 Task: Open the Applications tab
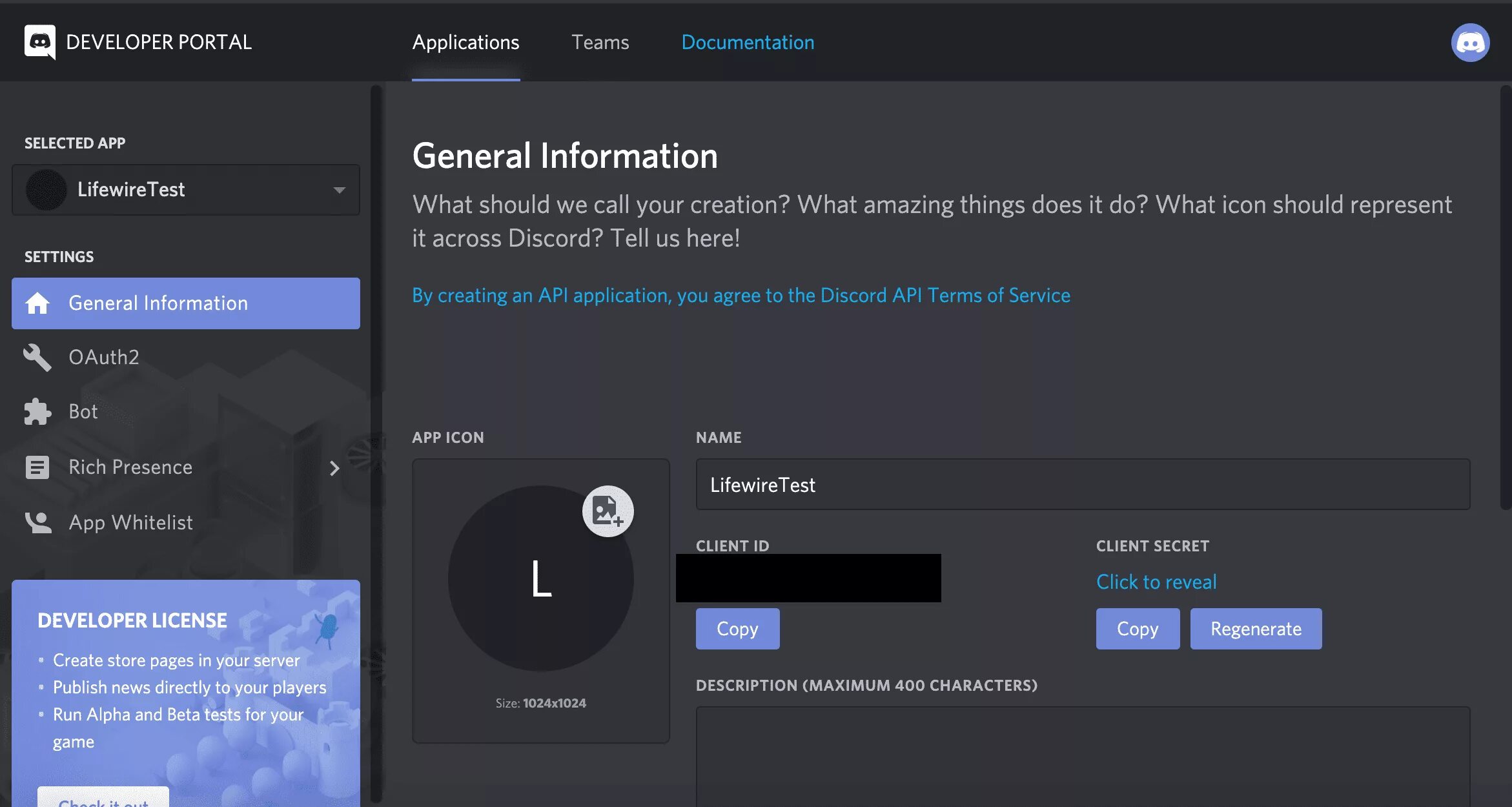click(x=465, y=43)
